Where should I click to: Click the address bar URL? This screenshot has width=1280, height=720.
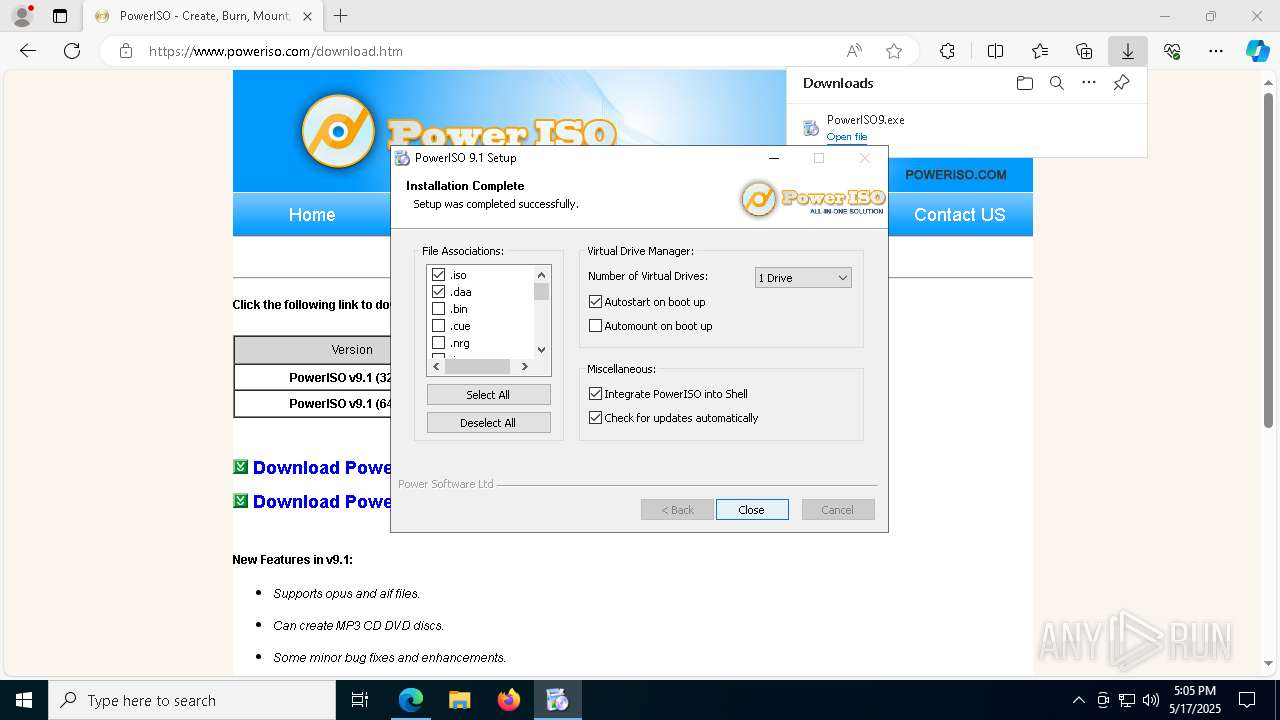(x=276, y=51)
